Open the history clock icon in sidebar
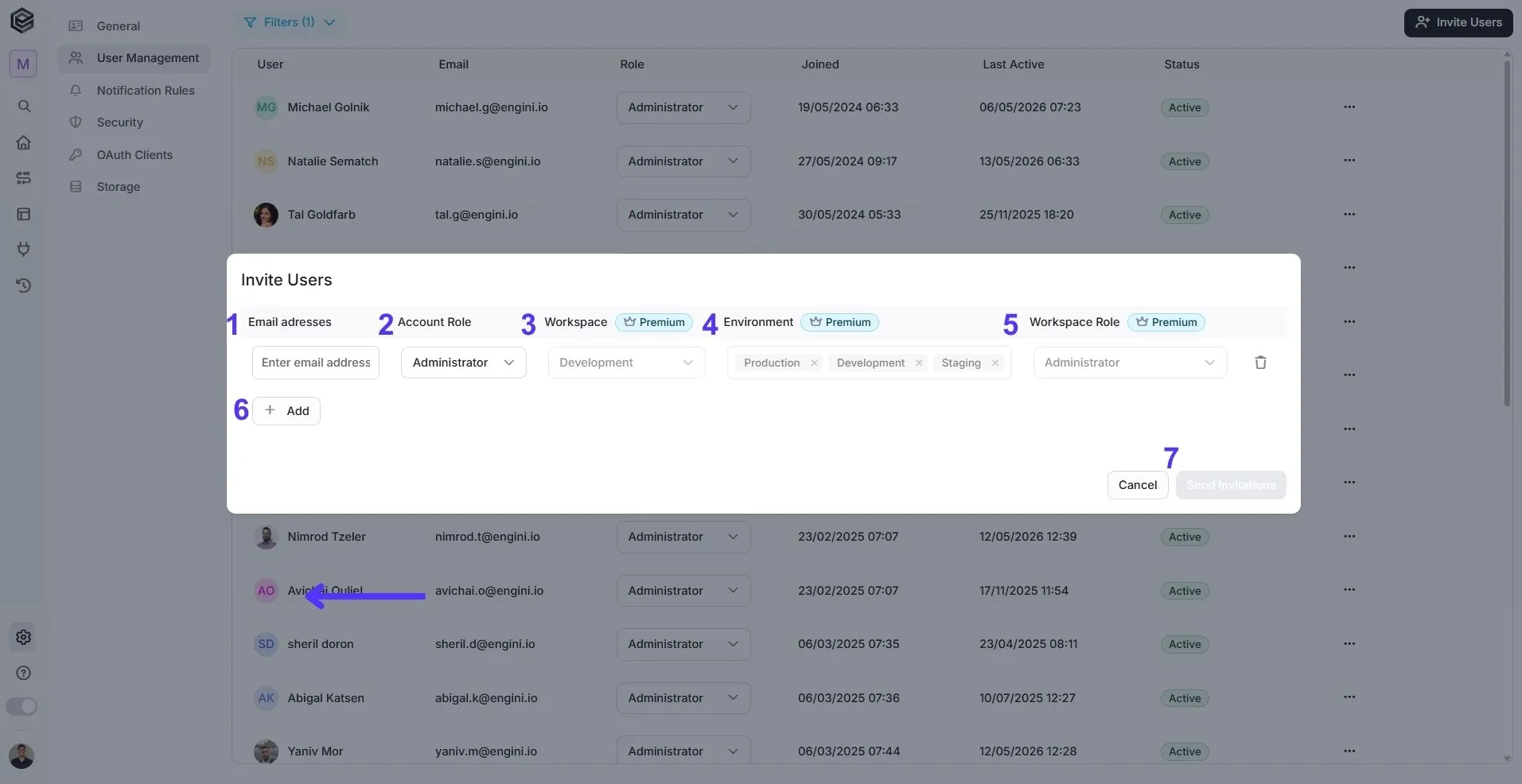The height and width of the screenshot is (784, 1522). 24,285
